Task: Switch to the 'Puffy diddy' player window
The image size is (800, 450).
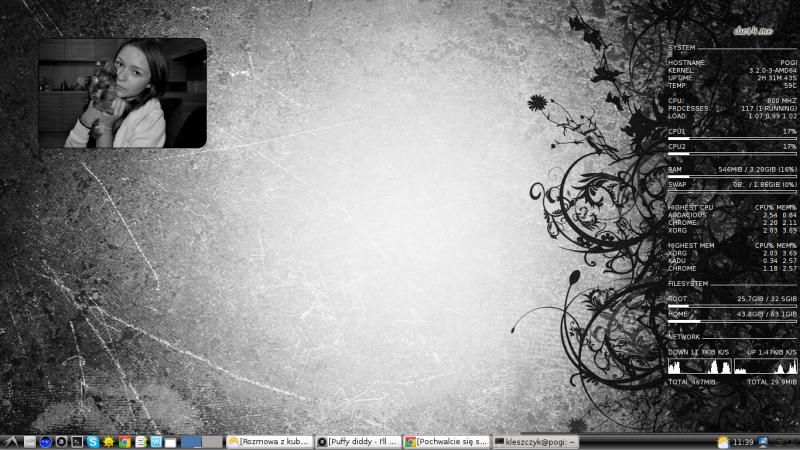Action: pyautogui.click(x=357, y=441)
